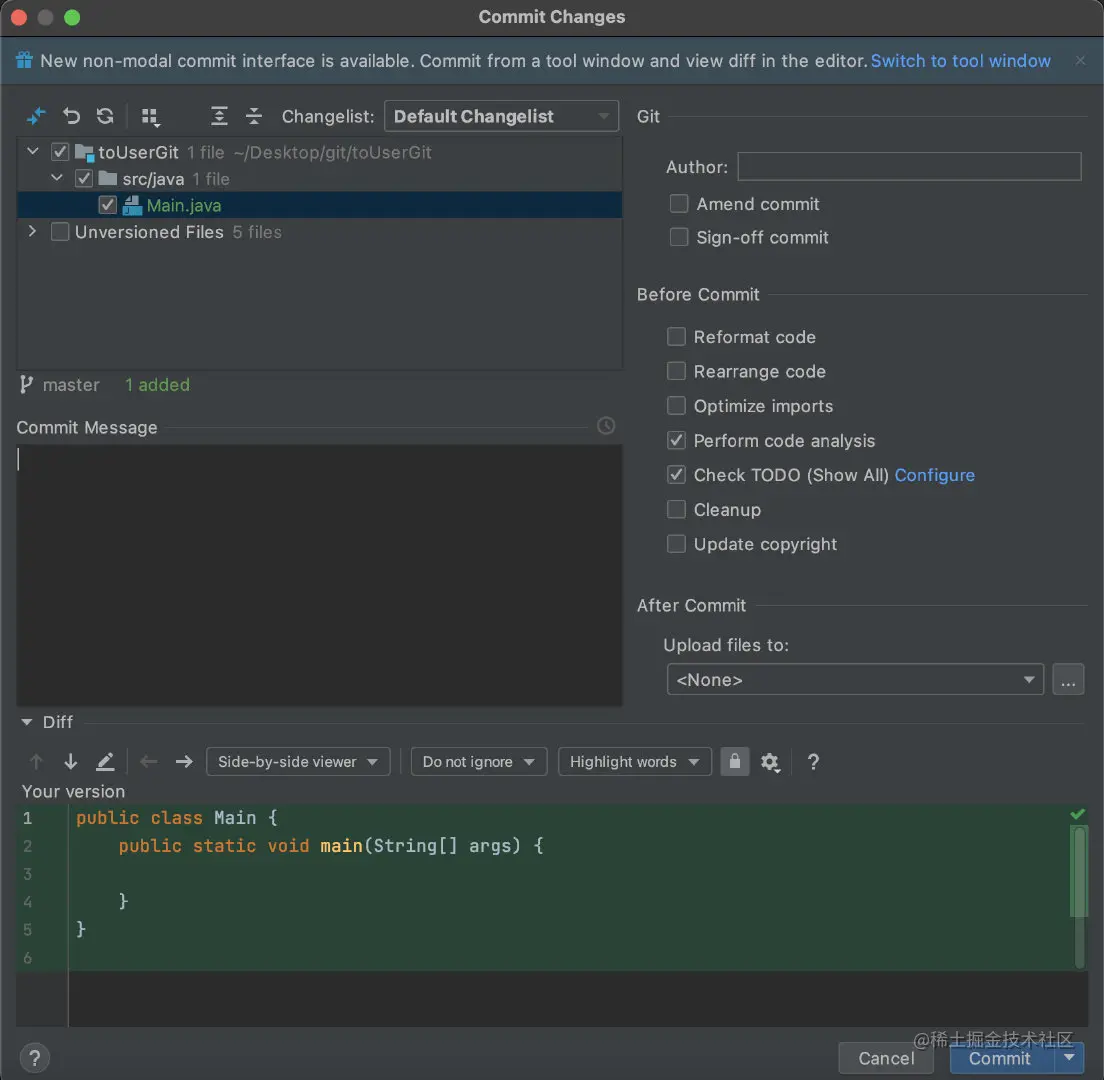
Task: Click the Author input field
Action: click(x=909, y=167)
